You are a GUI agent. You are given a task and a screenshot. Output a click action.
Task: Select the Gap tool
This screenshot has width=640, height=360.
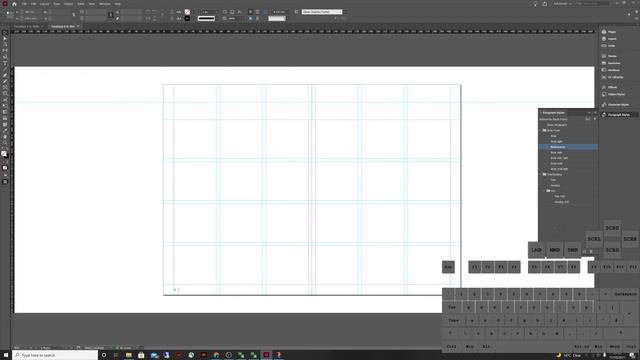tap(5, 50)
